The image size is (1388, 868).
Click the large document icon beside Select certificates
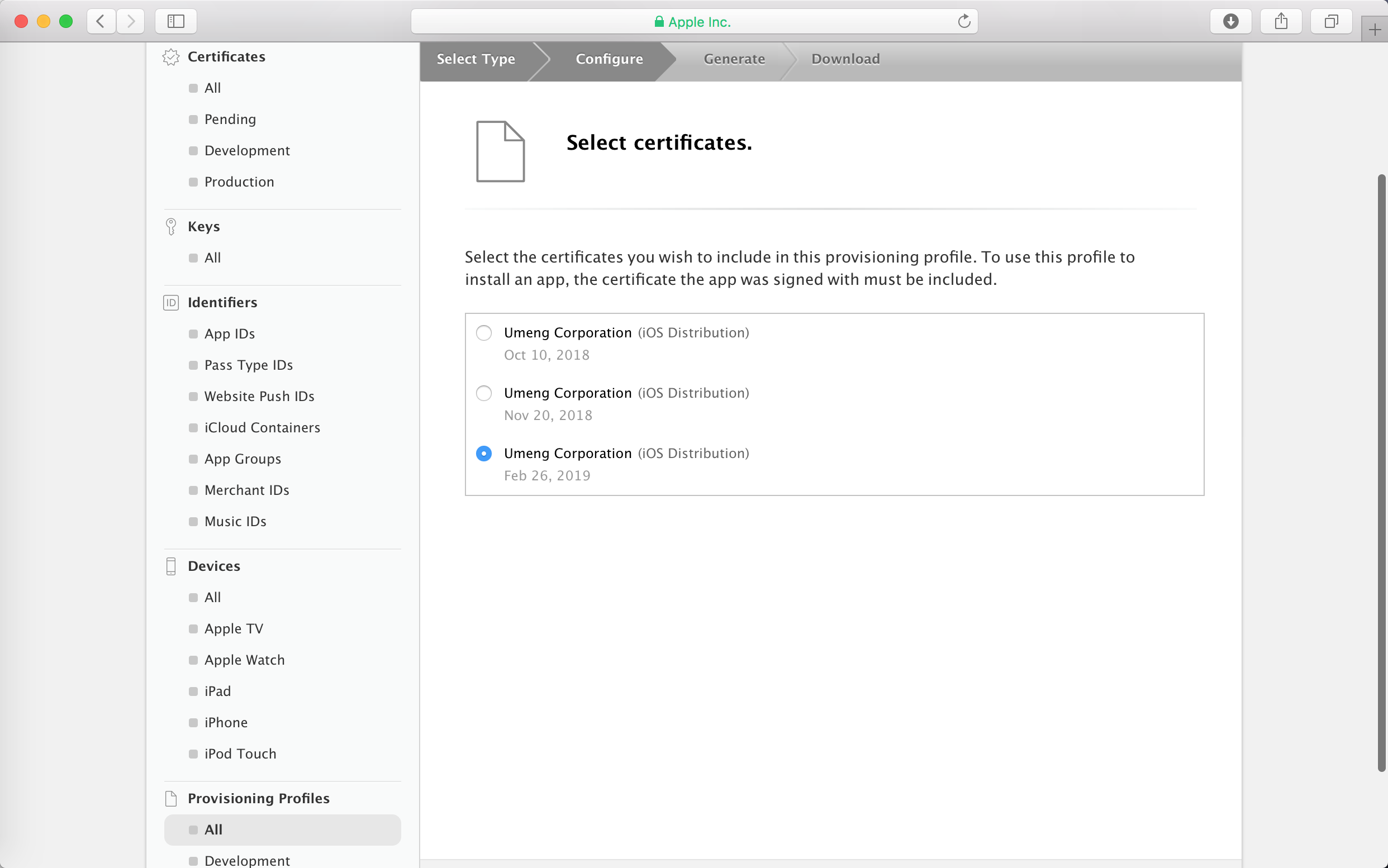coord(500,151)
